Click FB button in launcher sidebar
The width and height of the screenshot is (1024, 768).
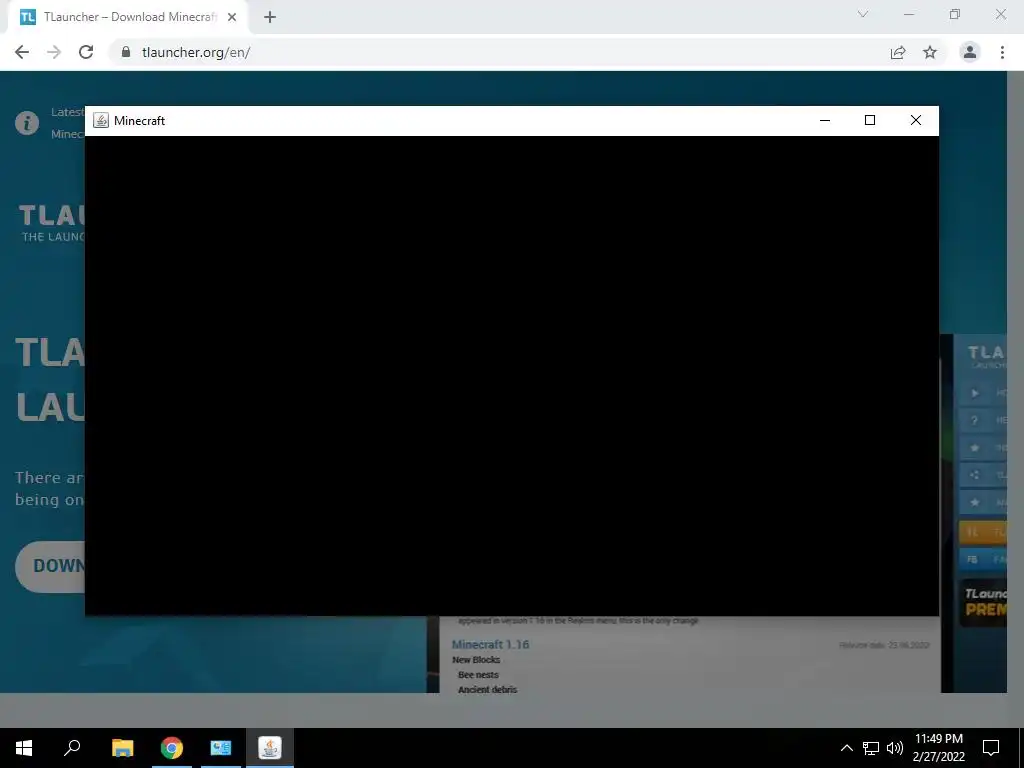[x=983, y=559]
